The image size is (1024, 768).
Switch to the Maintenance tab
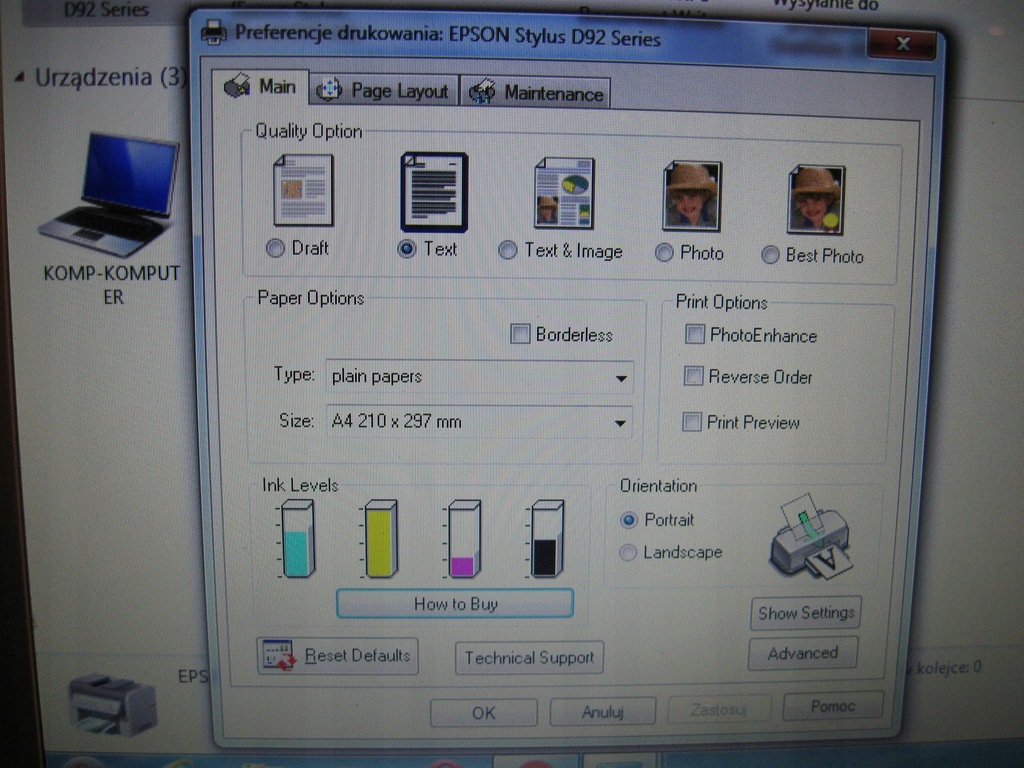click(536, 93)
